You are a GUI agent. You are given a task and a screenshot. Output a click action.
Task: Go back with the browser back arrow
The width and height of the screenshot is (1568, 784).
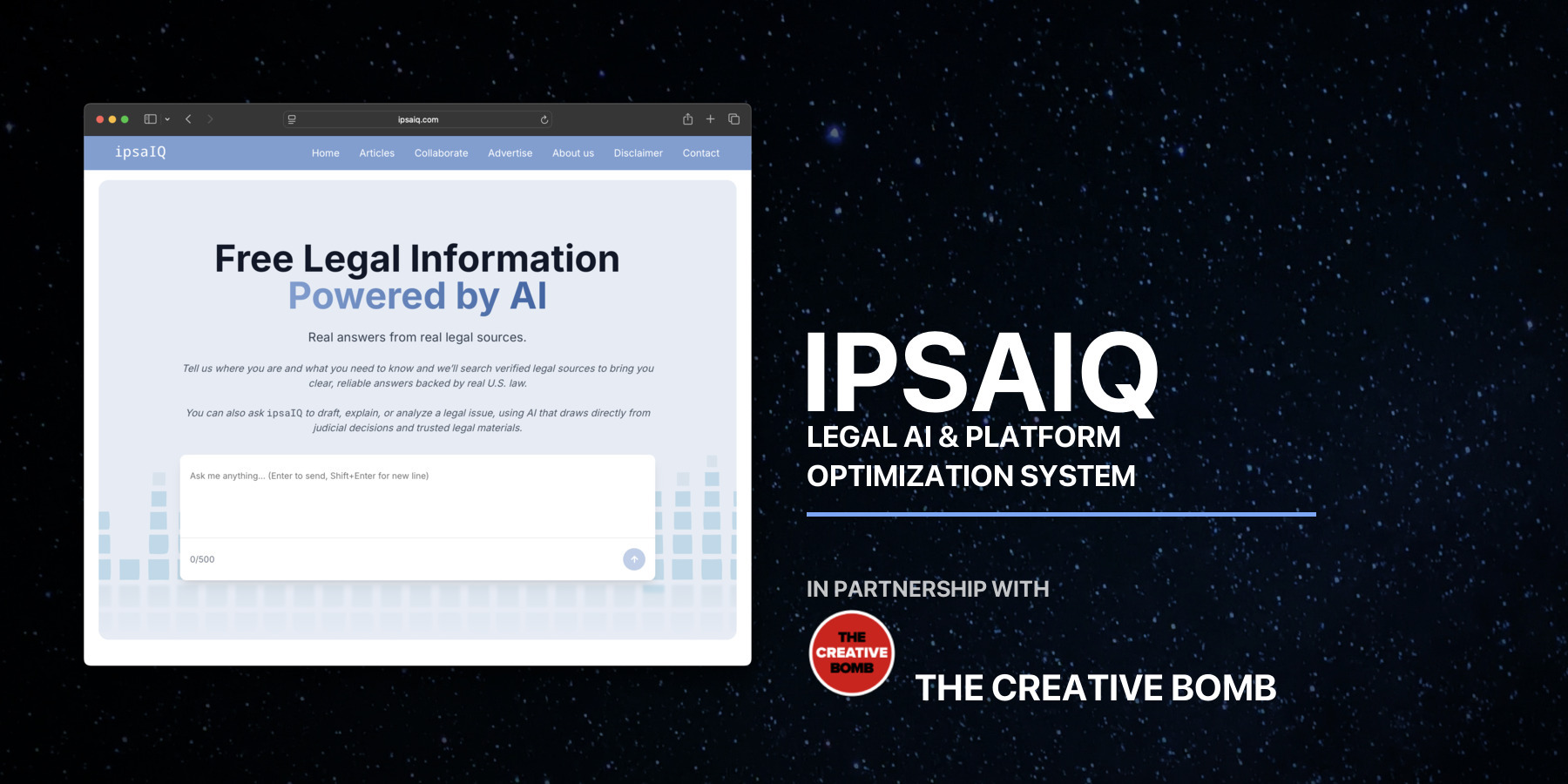coord(188,119)
